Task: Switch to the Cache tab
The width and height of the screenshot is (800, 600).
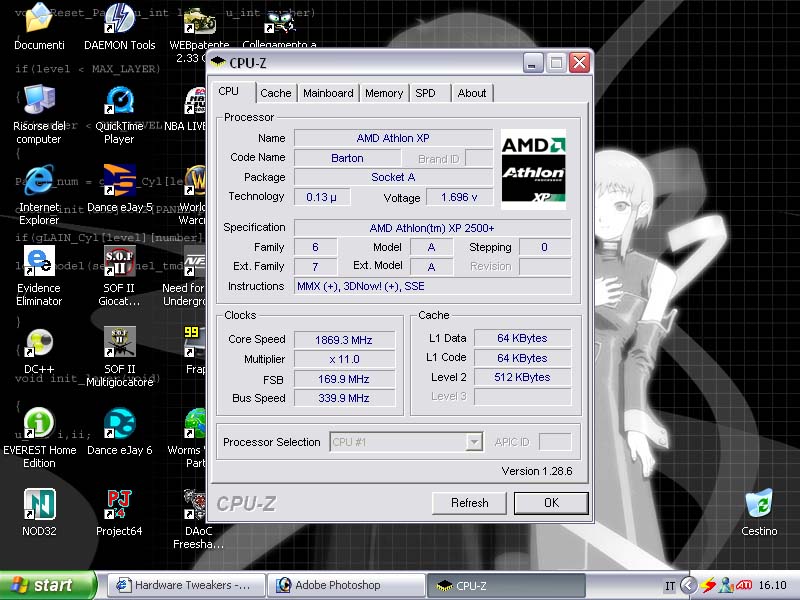Action: click(276, 93)
